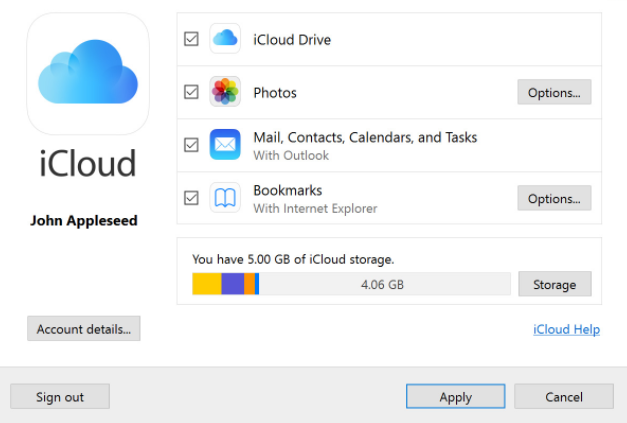
Task: Toggle Mail, Contacts, Calendars, and Tasks checkbox
Action: [191, 145]
